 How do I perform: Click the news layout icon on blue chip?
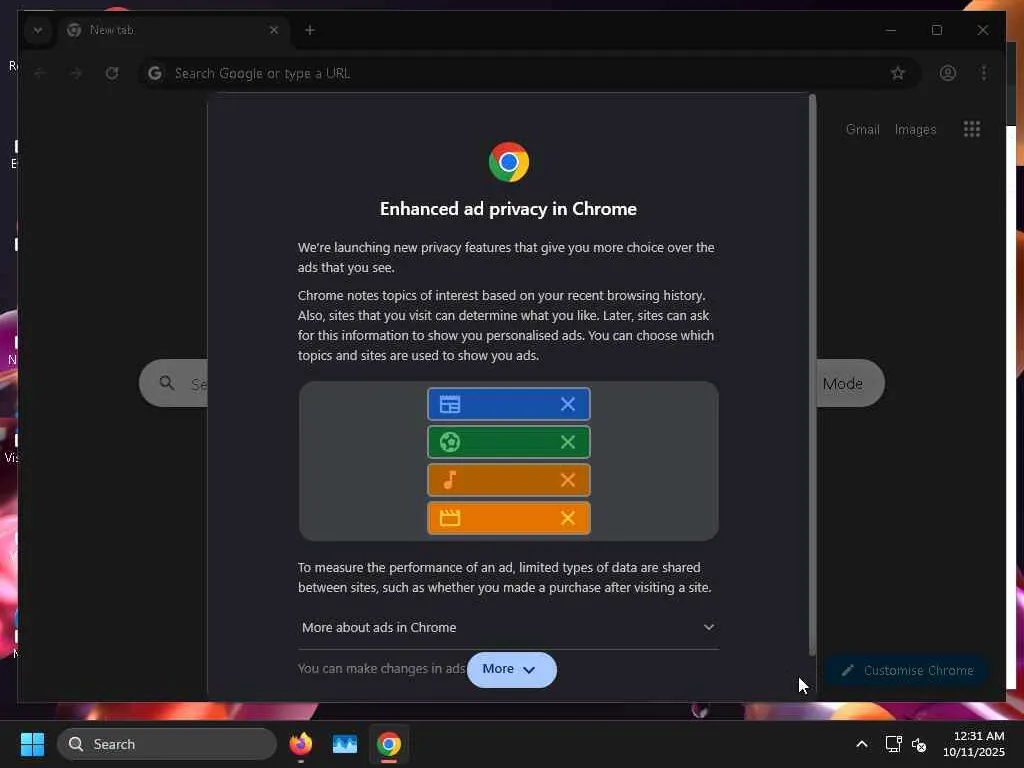(450, 404)
